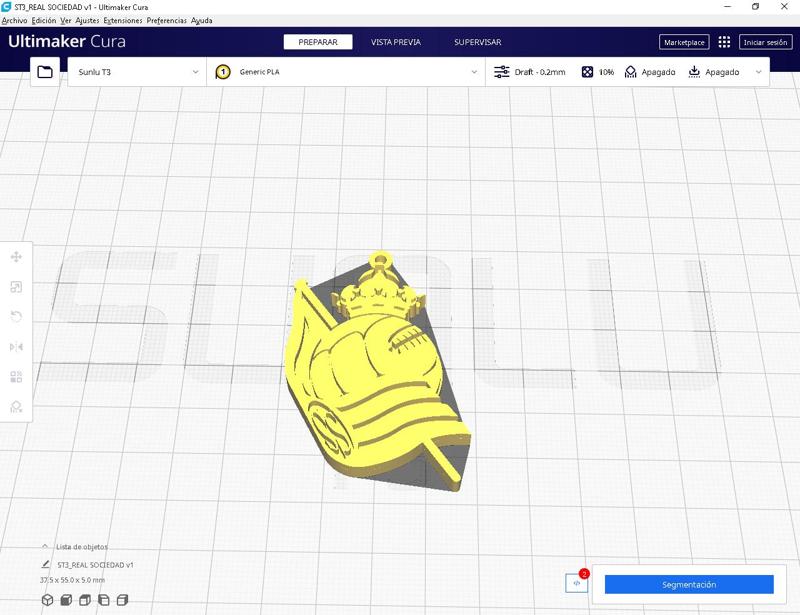Image resolution: width=800 pixels, height=615 pixels.
Task: Open print settings sliders icon
Action: (502, 72)
